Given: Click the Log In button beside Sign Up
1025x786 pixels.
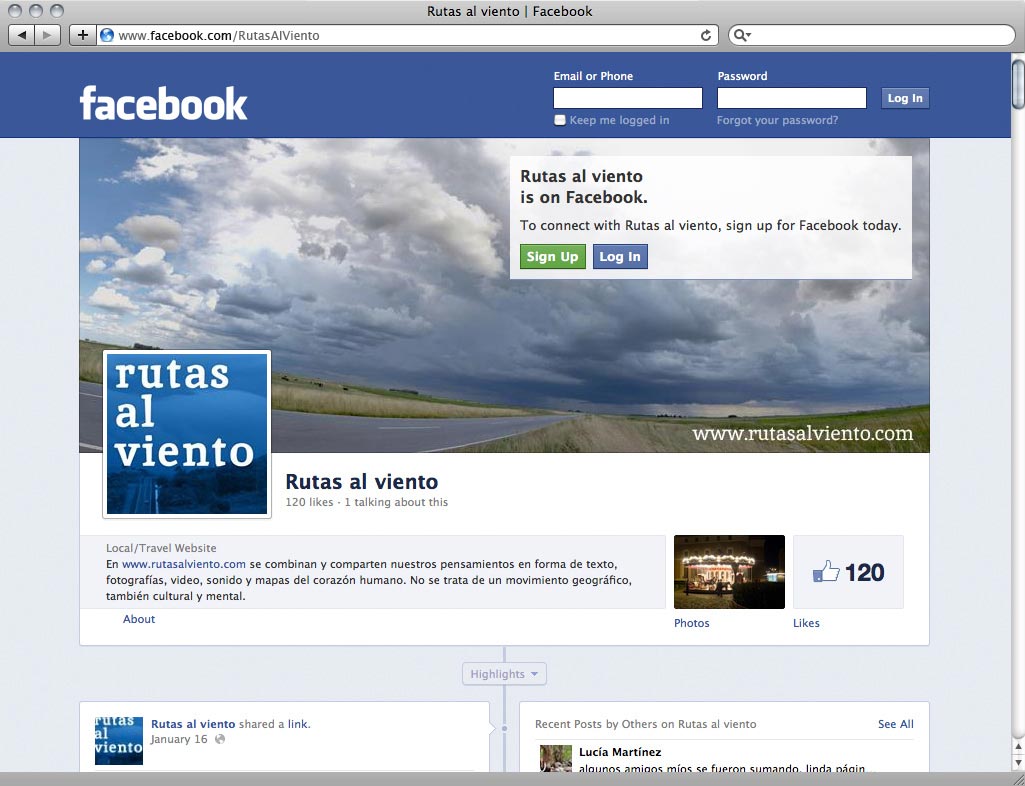Looking at the screenshot, I should pyautogui.click(x=620, y=256).
